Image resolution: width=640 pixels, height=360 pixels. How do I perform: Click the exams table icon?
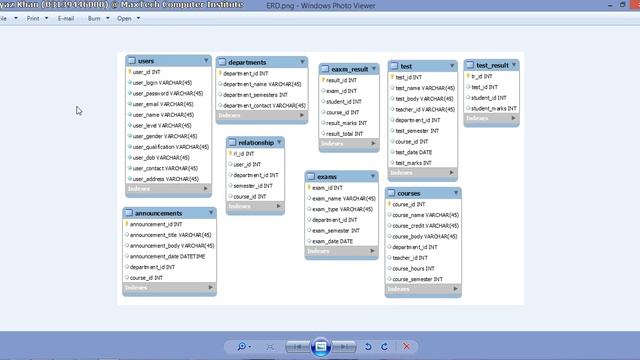pyautogui.click(x=311, y=177)
